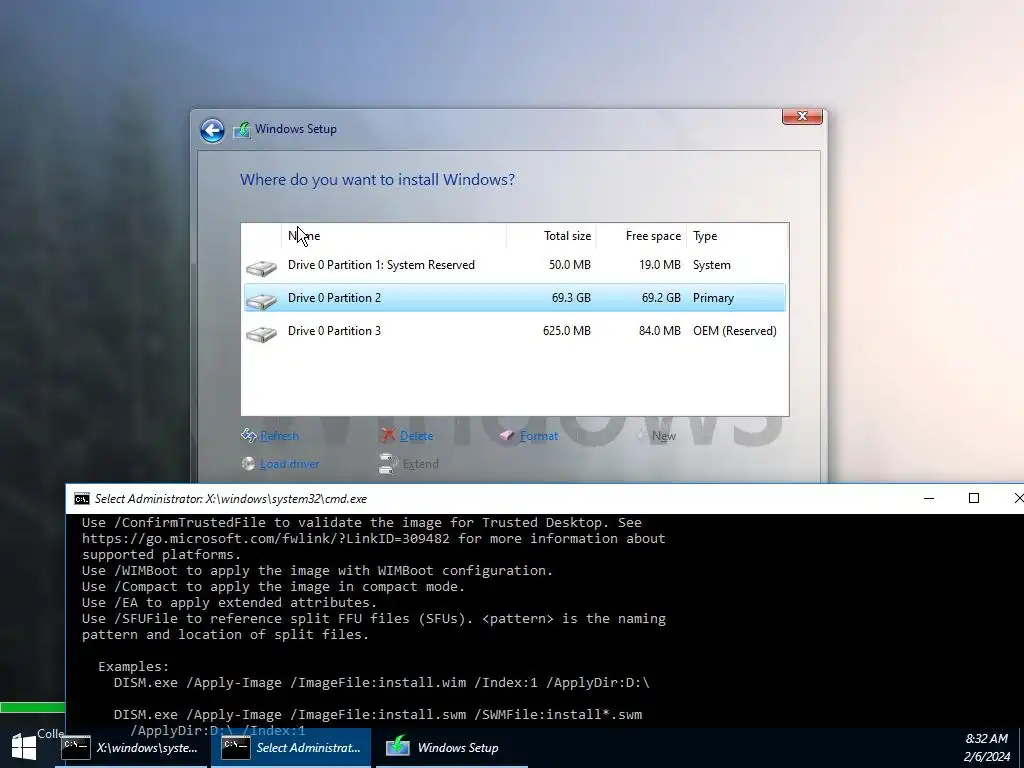1024x768 pixels.
Task: Click the Extend drive icon
Action: pos(388,464)
